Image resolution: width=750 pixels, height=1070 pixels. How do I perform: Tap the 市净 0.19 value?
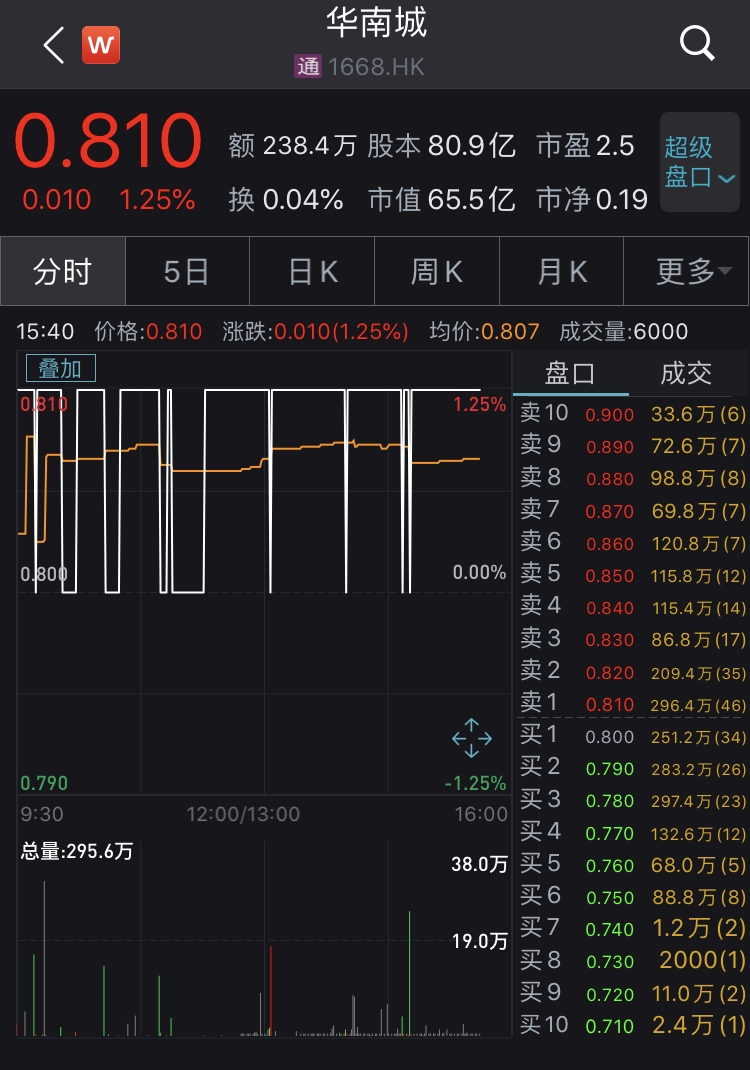click(592, 200)
